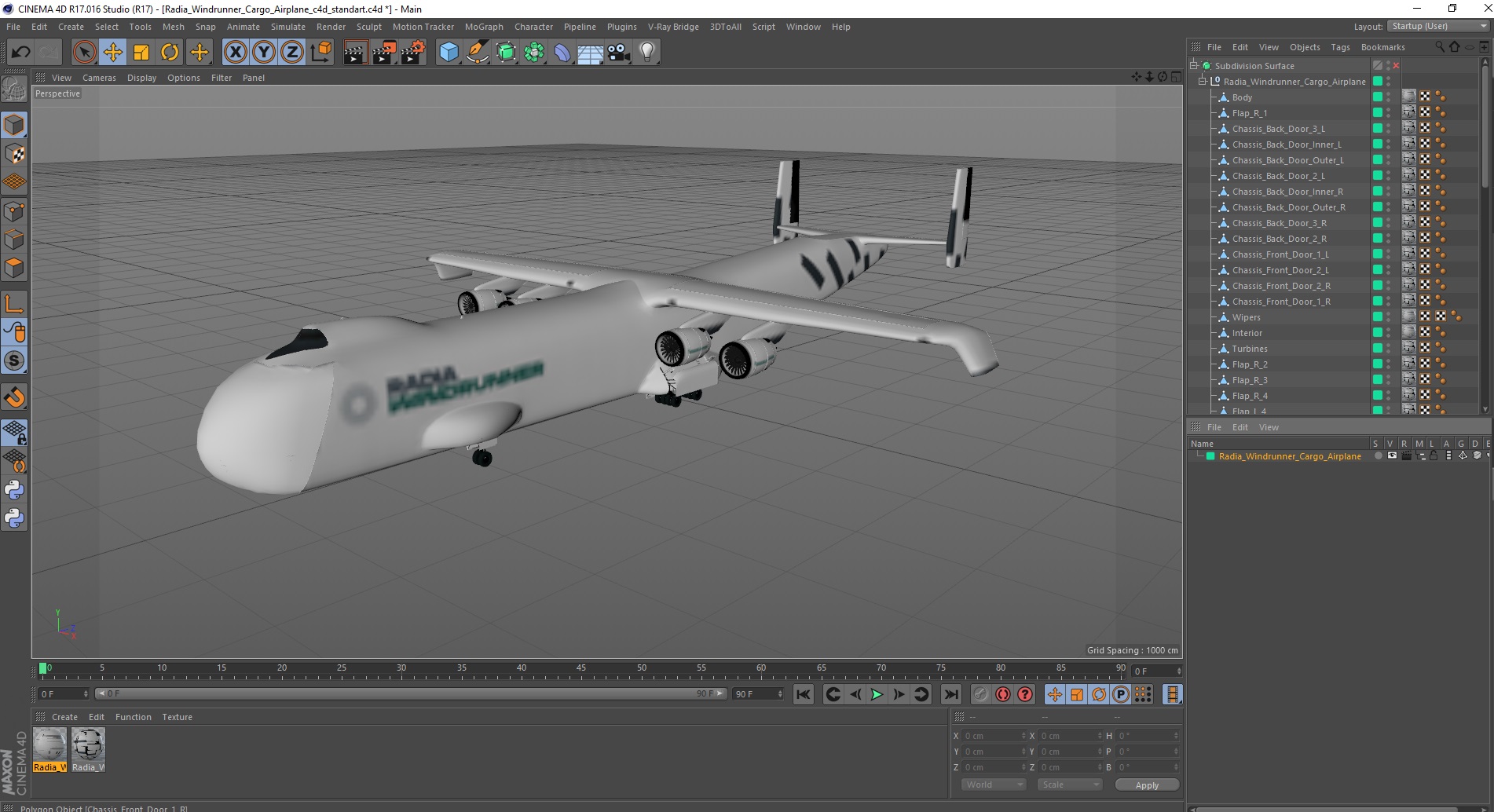Play the animation forward
The width and height of the screenshot is (1494, 812).
coord(877,694)
